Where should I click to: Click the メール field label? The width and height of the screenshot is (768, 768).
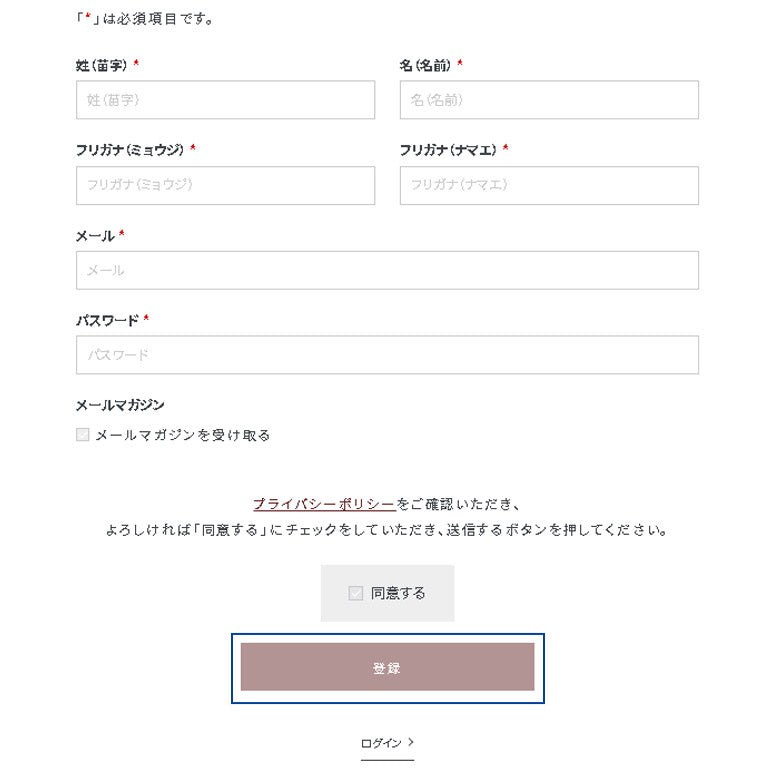(x=95, y=236)
